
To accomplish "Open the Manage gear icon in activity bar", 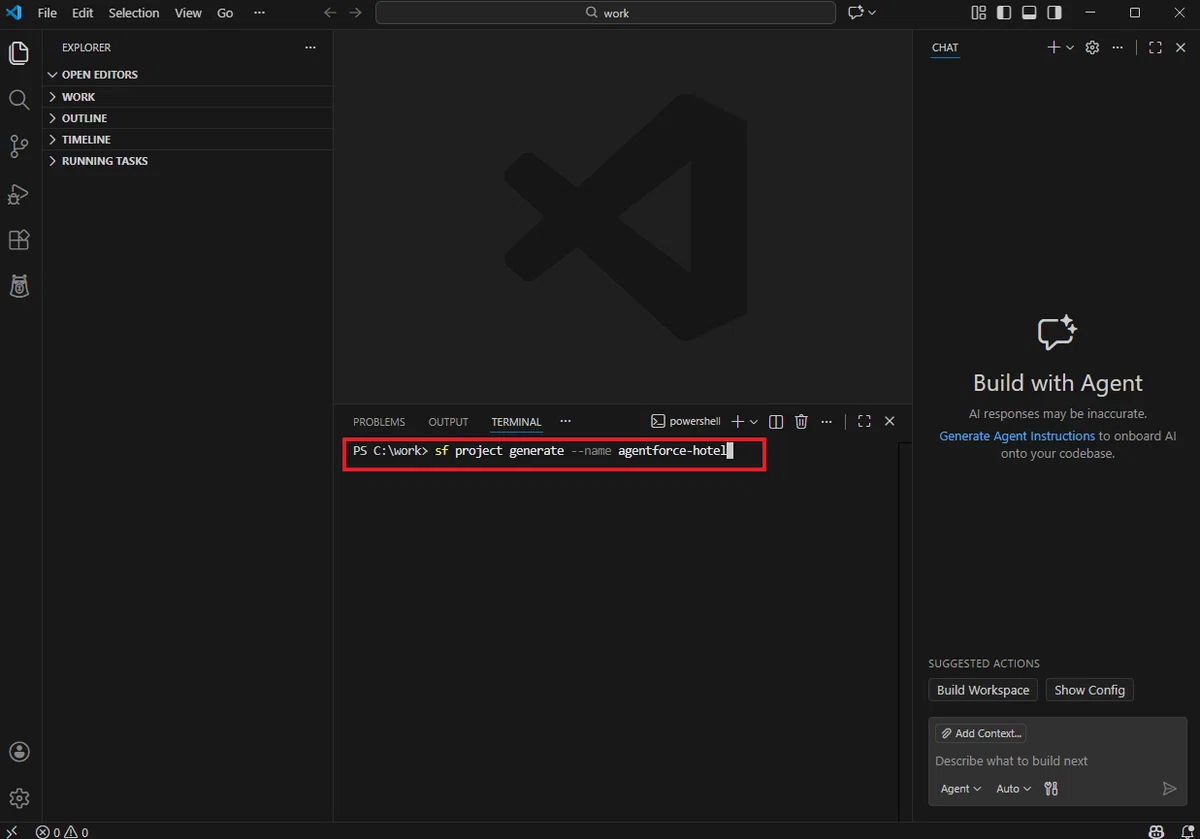I will 19,798.
